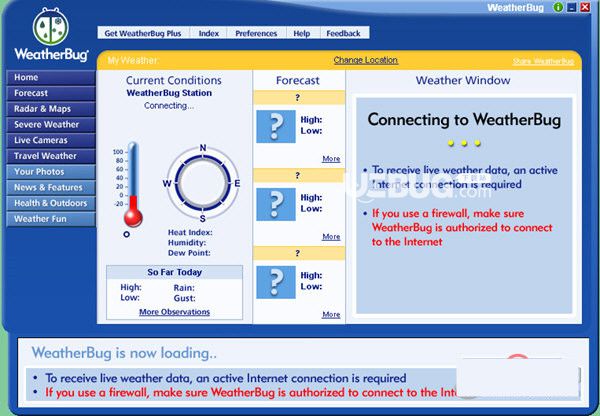Open Preferences
This screenshot has height=416, width=600.
pos(256,33)
